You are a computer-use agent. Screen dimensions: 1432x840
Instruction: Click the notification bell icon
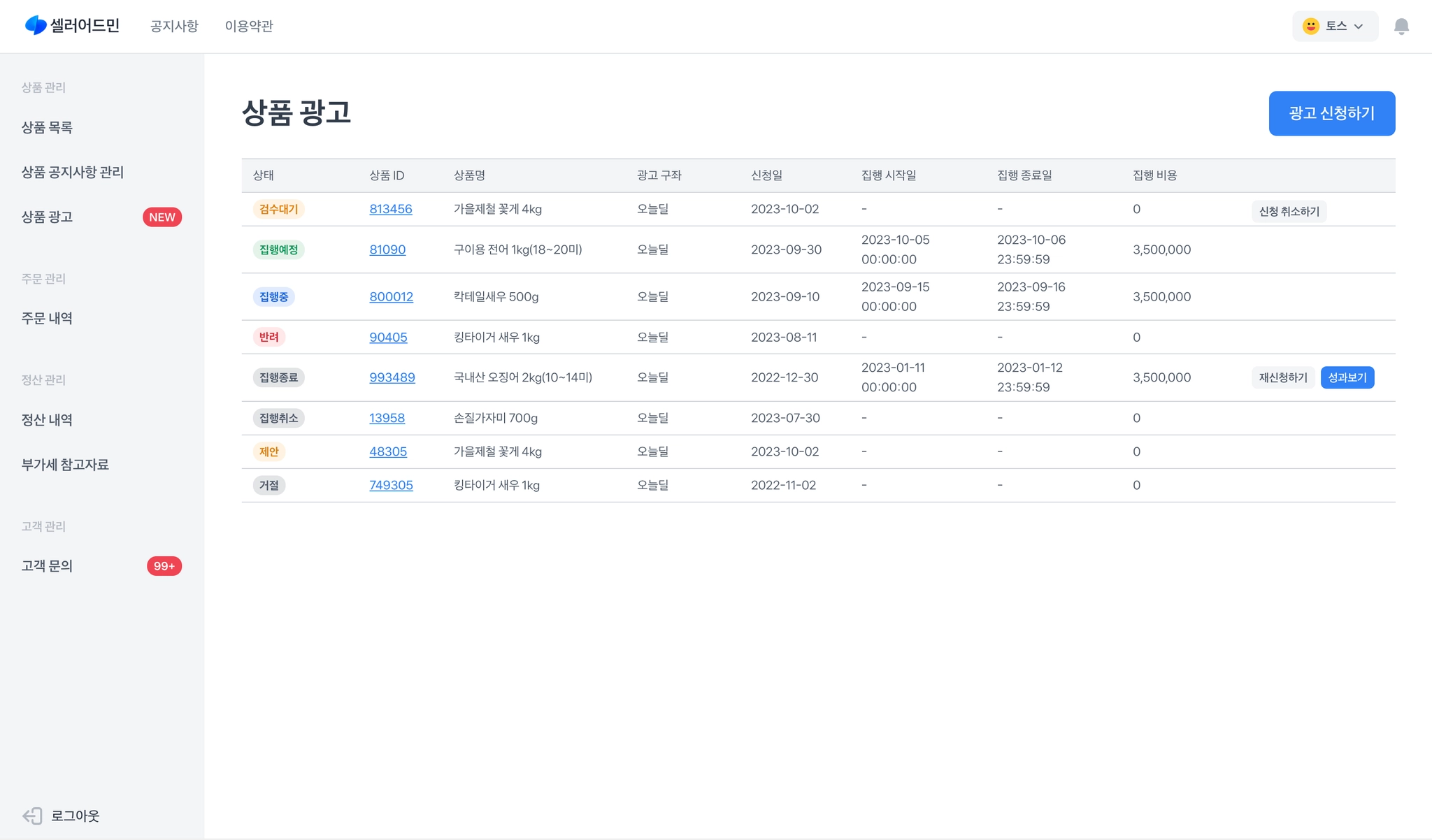[1401, 27]
